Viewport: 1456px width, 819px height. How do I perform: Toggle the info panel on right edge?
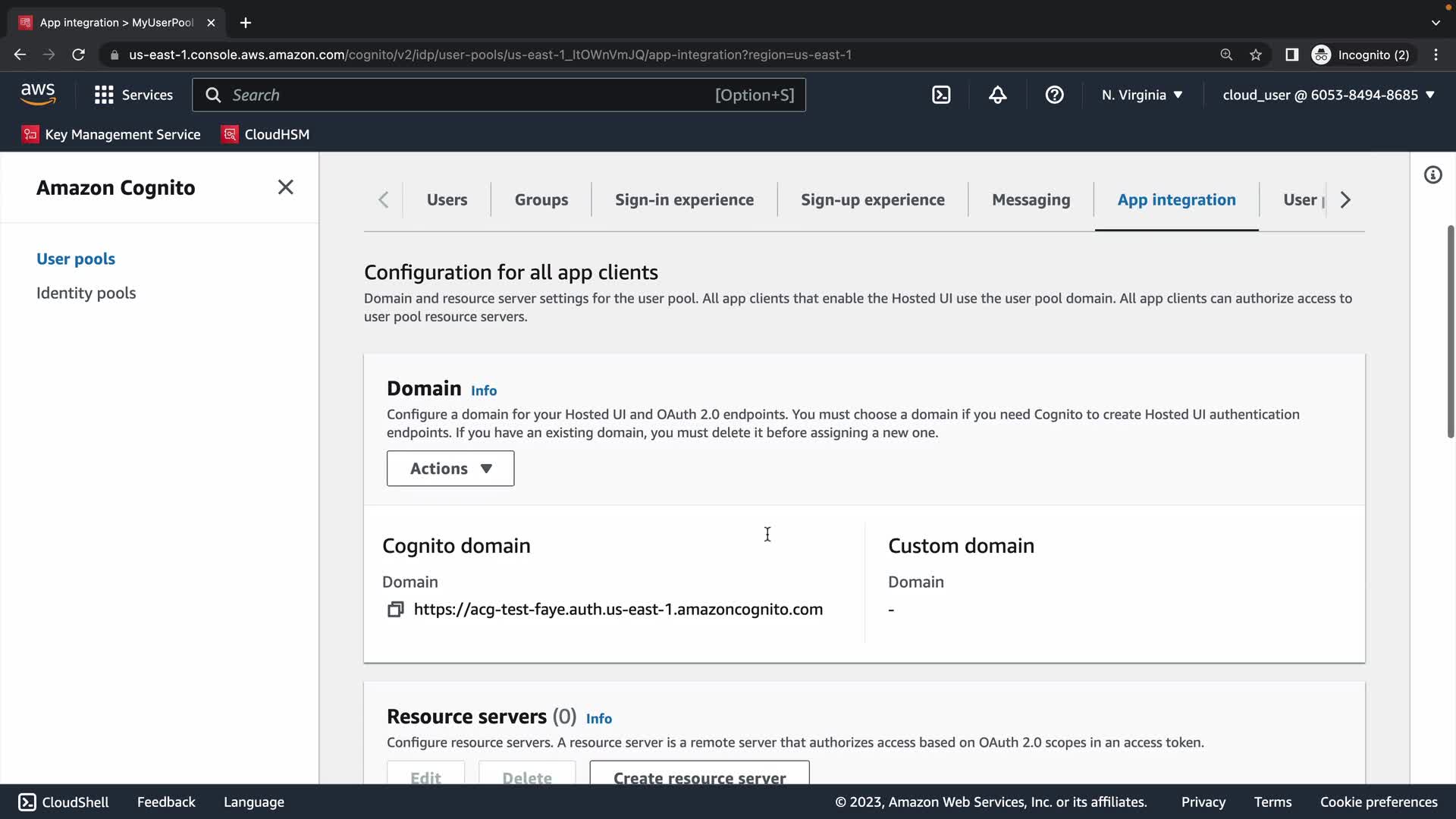[1432, 175]
